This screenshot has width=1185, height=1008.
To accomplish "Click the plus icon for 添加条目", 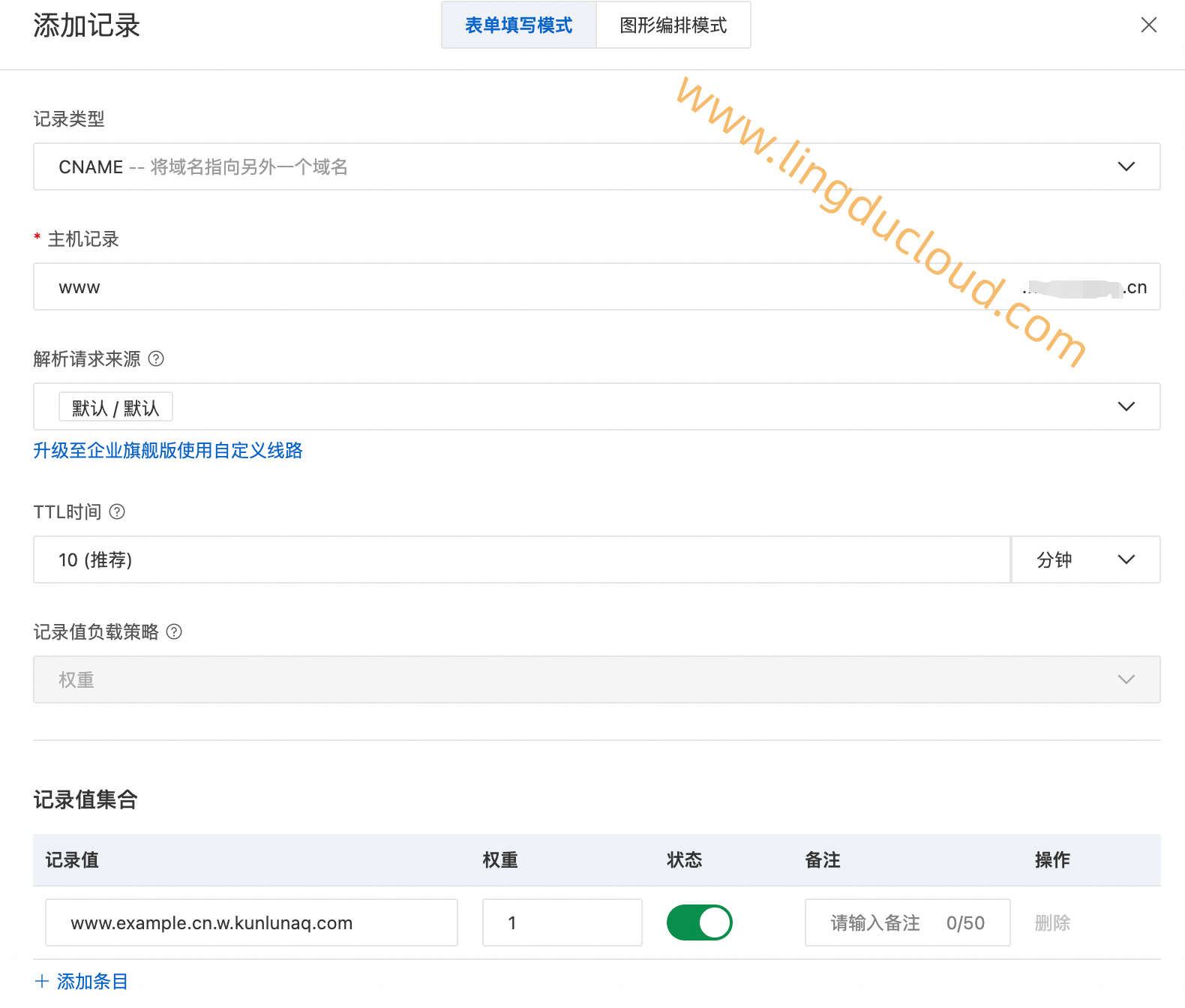I will (x=42, y=981).
